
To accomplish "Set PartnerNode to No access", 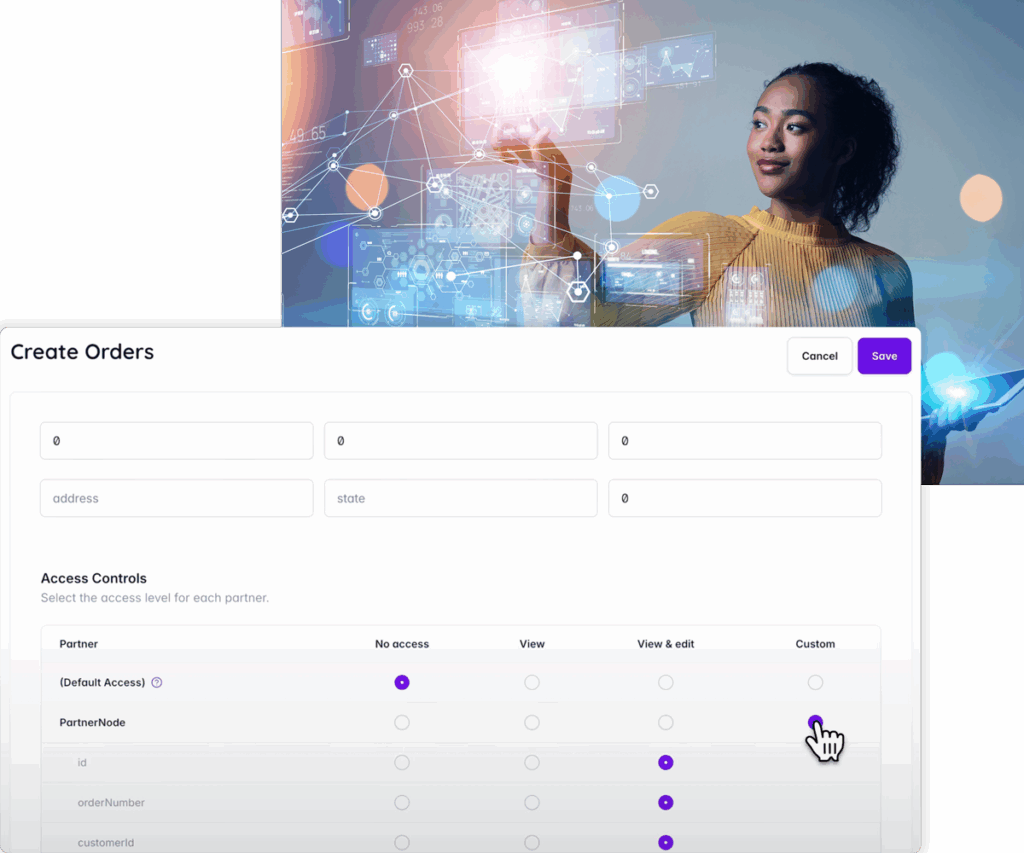I will (x=402, y=723).
